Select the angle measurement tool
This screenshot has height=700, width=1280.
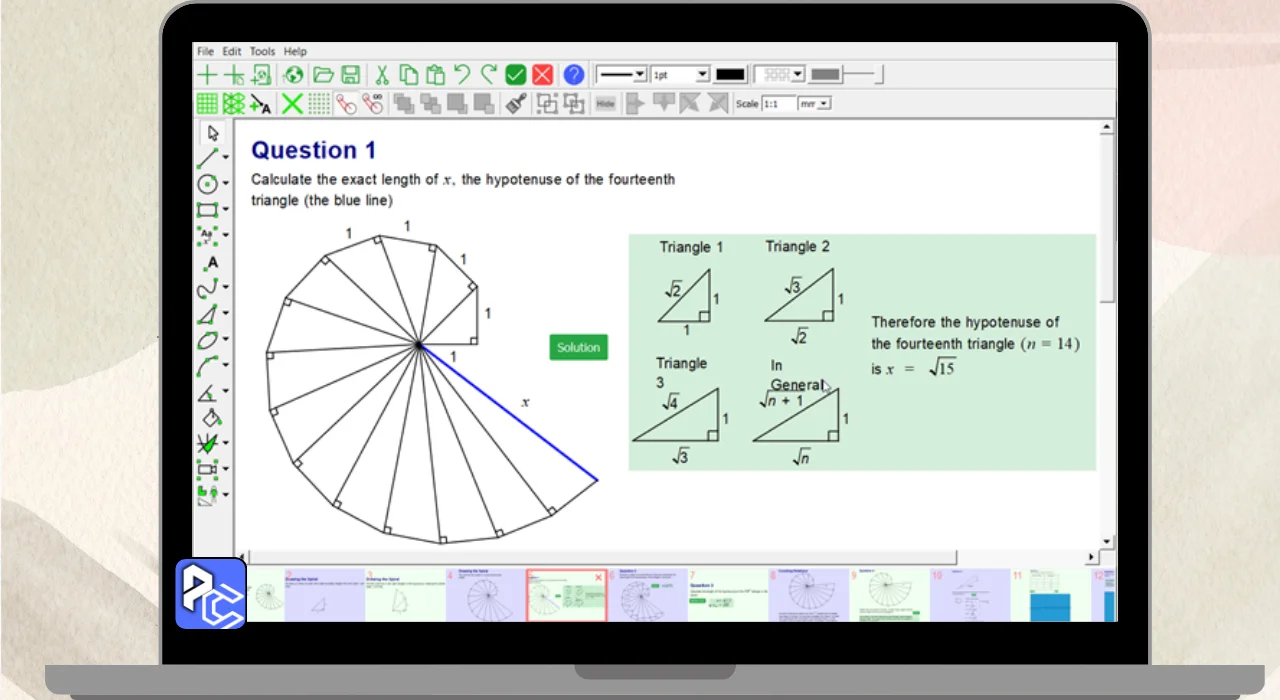coord(207,392)
